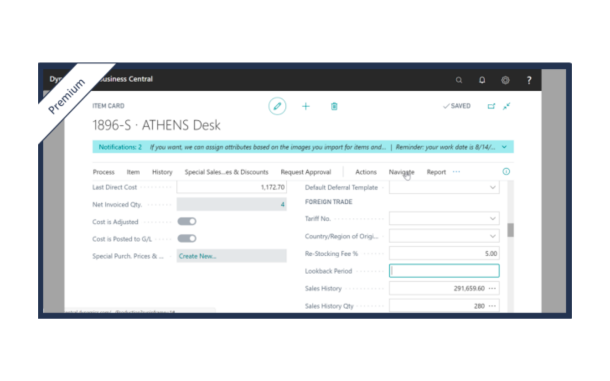
Task: Toggle the Cost is Posted to G/L switch
Action: (x=187, y=239)
